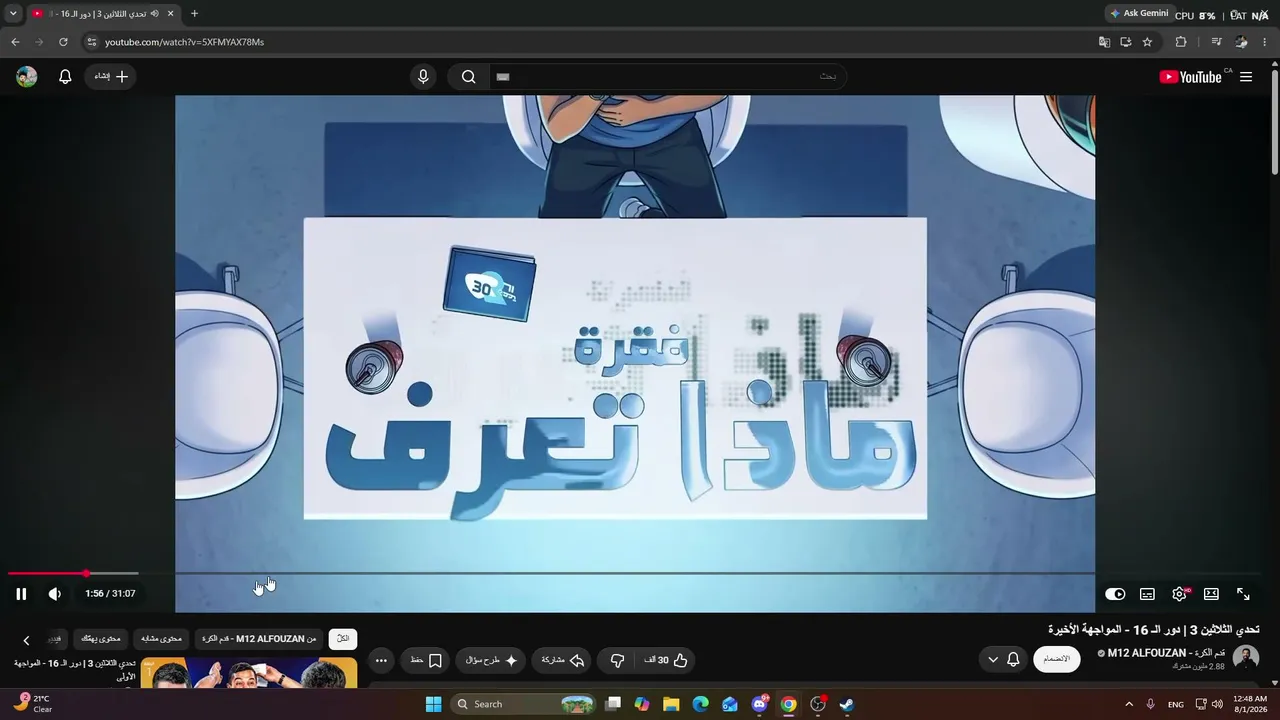
Task: Reload the current page
Action: click(x=63, y=42)
